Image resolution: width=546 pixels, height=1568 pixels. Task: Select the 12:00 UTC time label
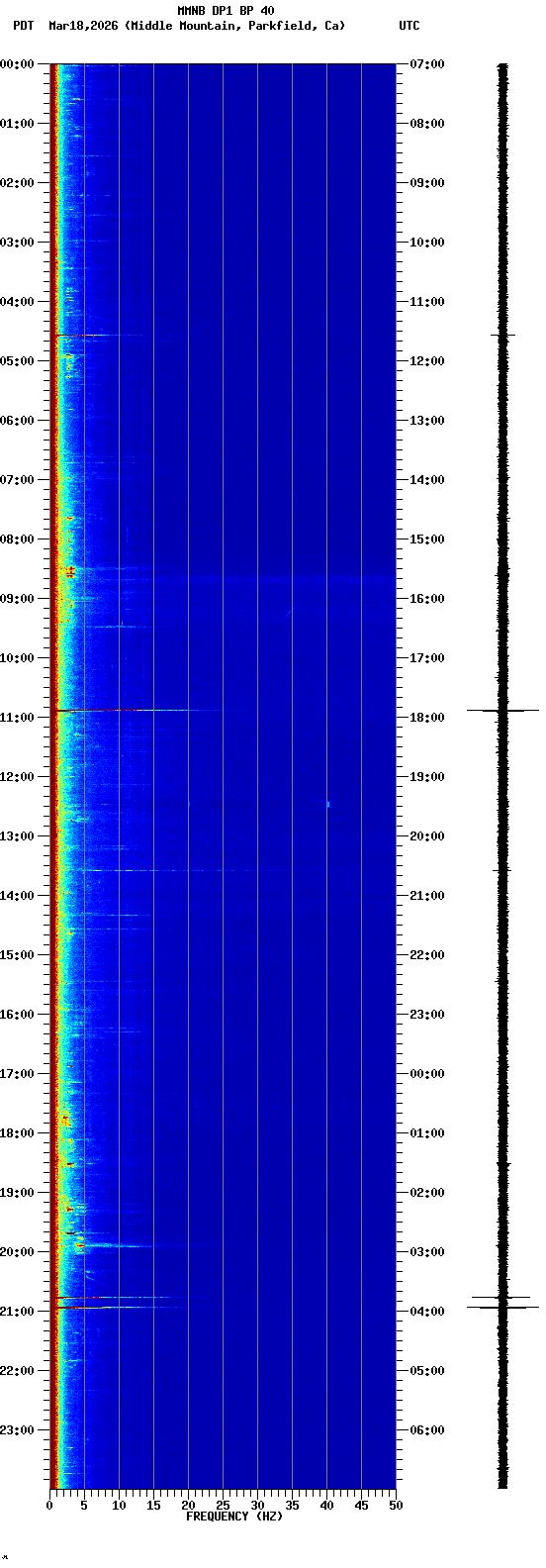tap(427, 361)
